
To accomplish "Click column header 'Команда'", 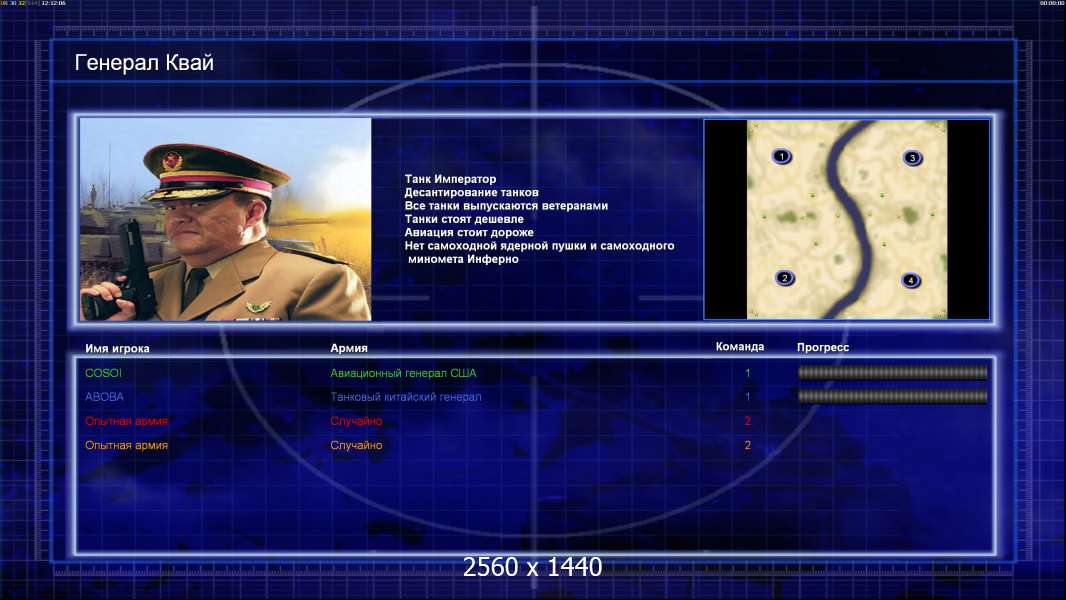I will [740, 347].
